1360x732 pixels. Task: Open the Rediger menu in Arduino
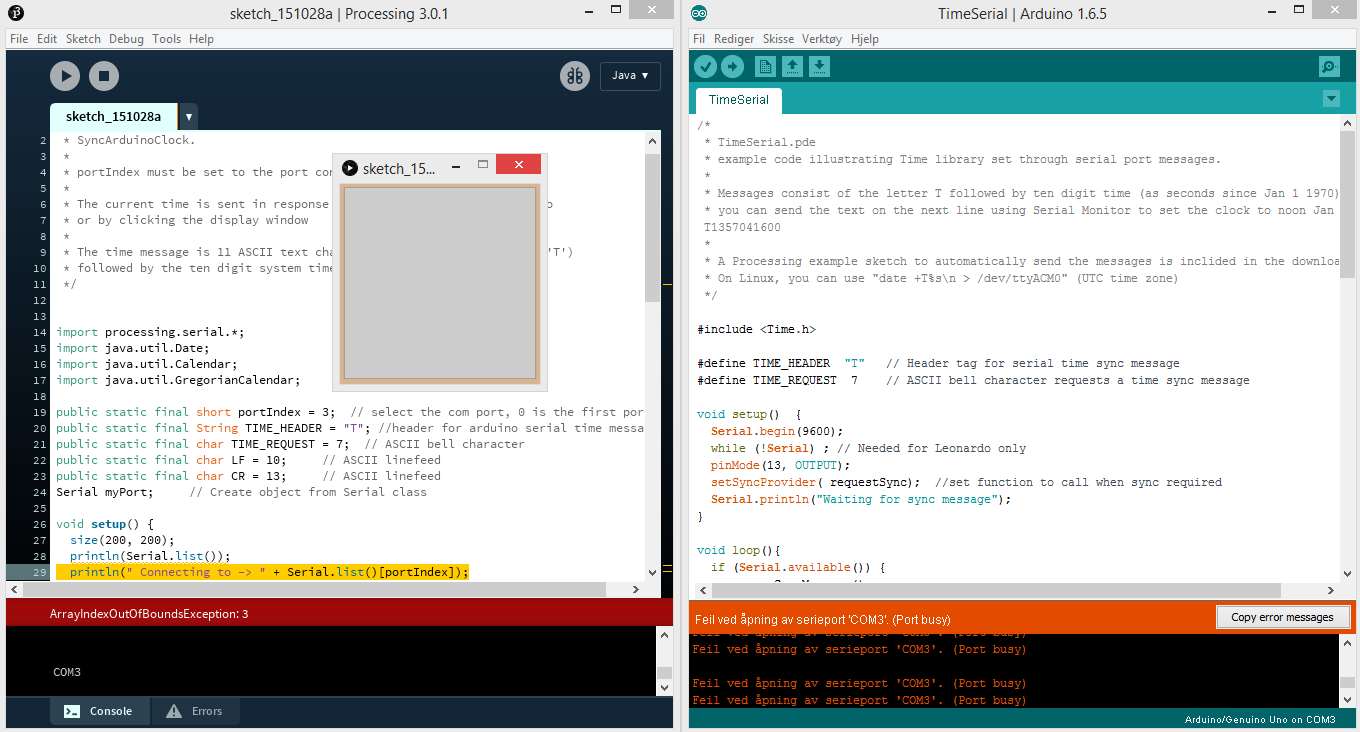pyautogui.click(x=734, y=39)
